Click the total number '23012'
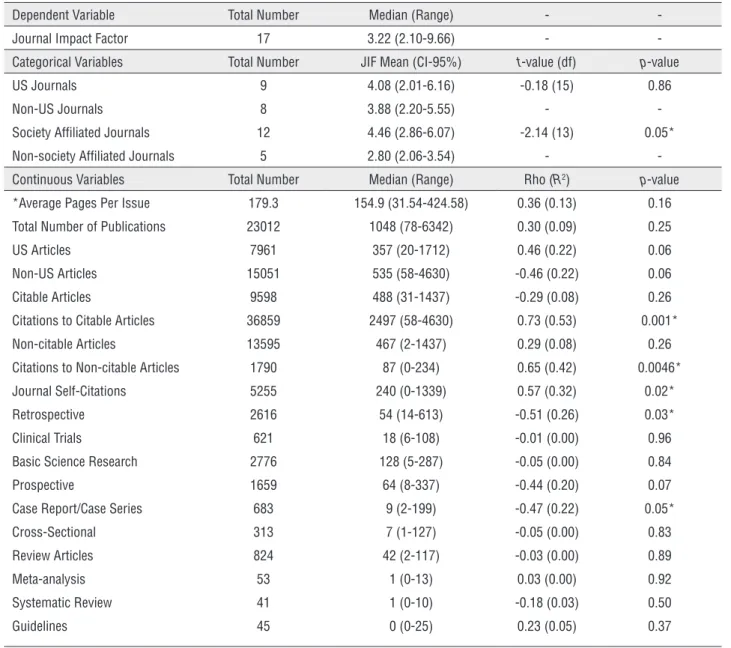 coord(263,227)
